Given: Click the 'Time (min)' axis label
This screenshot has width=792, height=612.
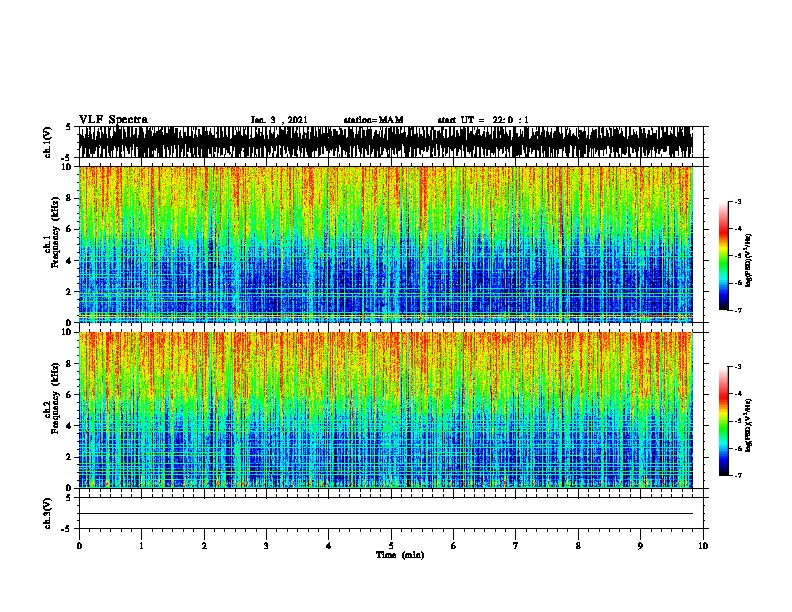Looking at the screenshot, I should coord(400,555).
